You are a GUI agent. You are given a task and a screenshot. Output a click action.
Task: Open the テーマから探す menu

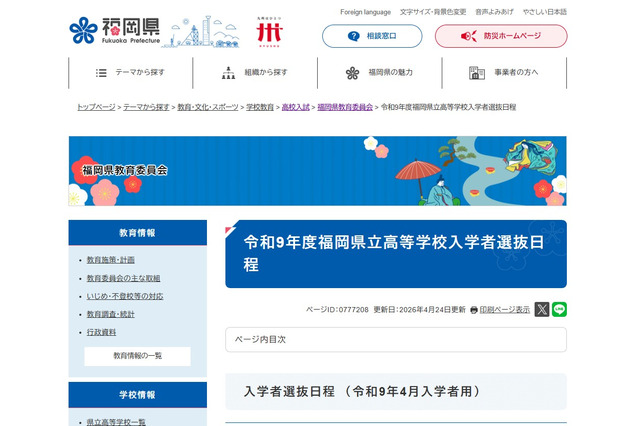point(131,73)
